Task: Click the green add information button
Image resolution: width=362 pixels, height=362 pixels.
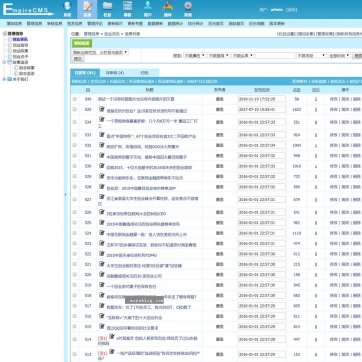Action: point(82,43)
